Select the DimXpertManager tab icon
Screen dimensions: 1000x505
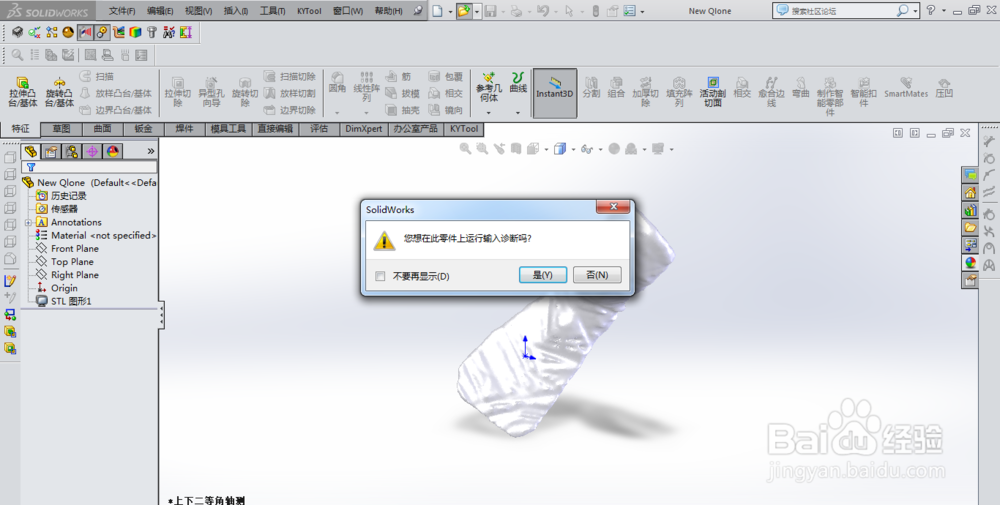click(92, 151)
